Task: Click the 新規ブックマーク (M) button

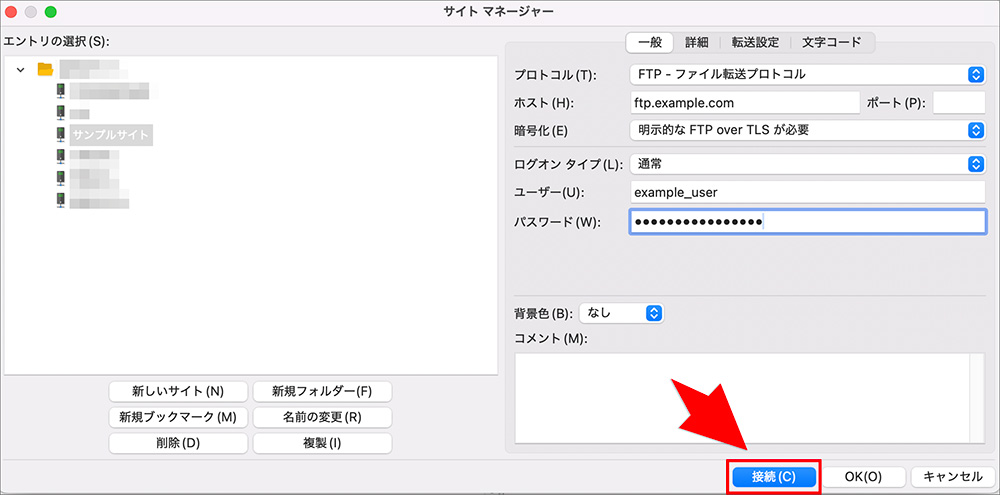Action: coord(178,417)
